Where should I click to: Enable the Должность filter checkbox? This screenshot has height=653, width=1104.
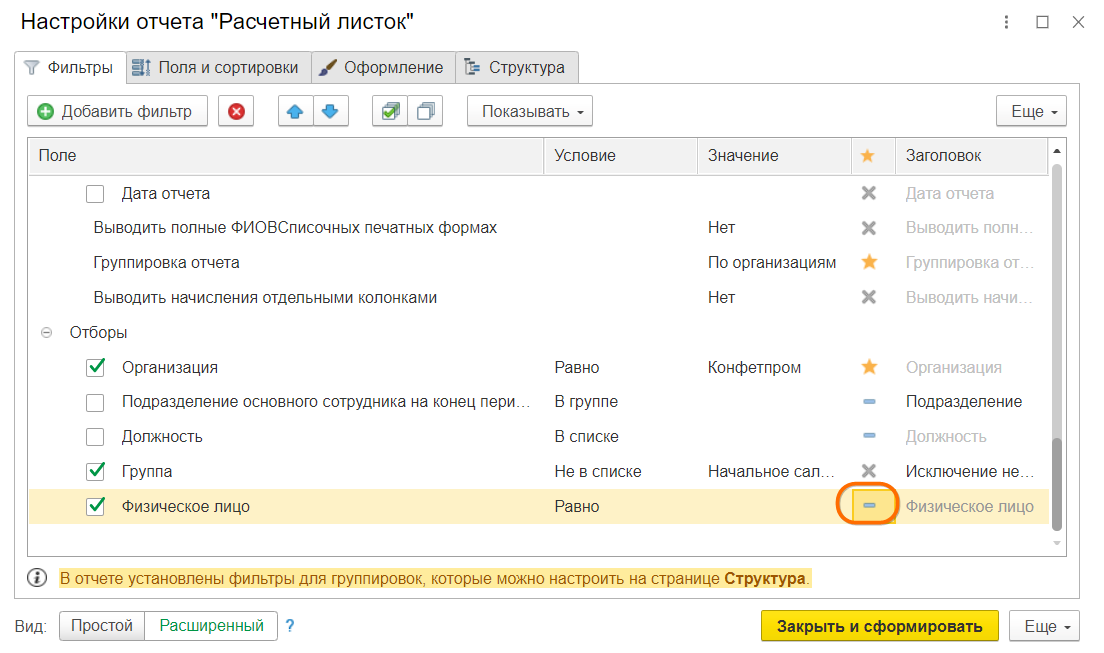point(95,437)
